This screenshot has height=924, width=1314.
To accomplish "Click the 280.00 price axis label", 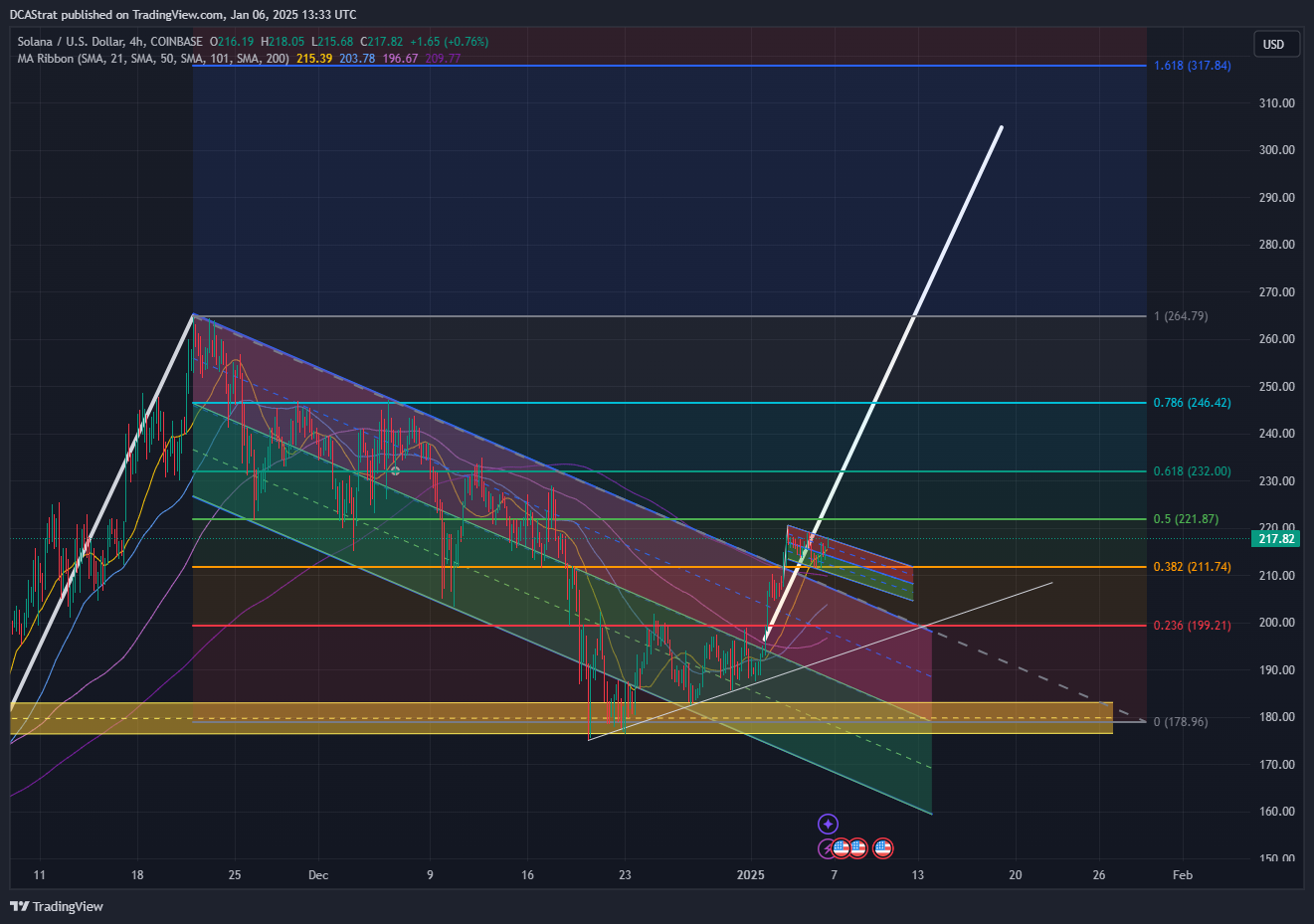I will [1276, 245].
